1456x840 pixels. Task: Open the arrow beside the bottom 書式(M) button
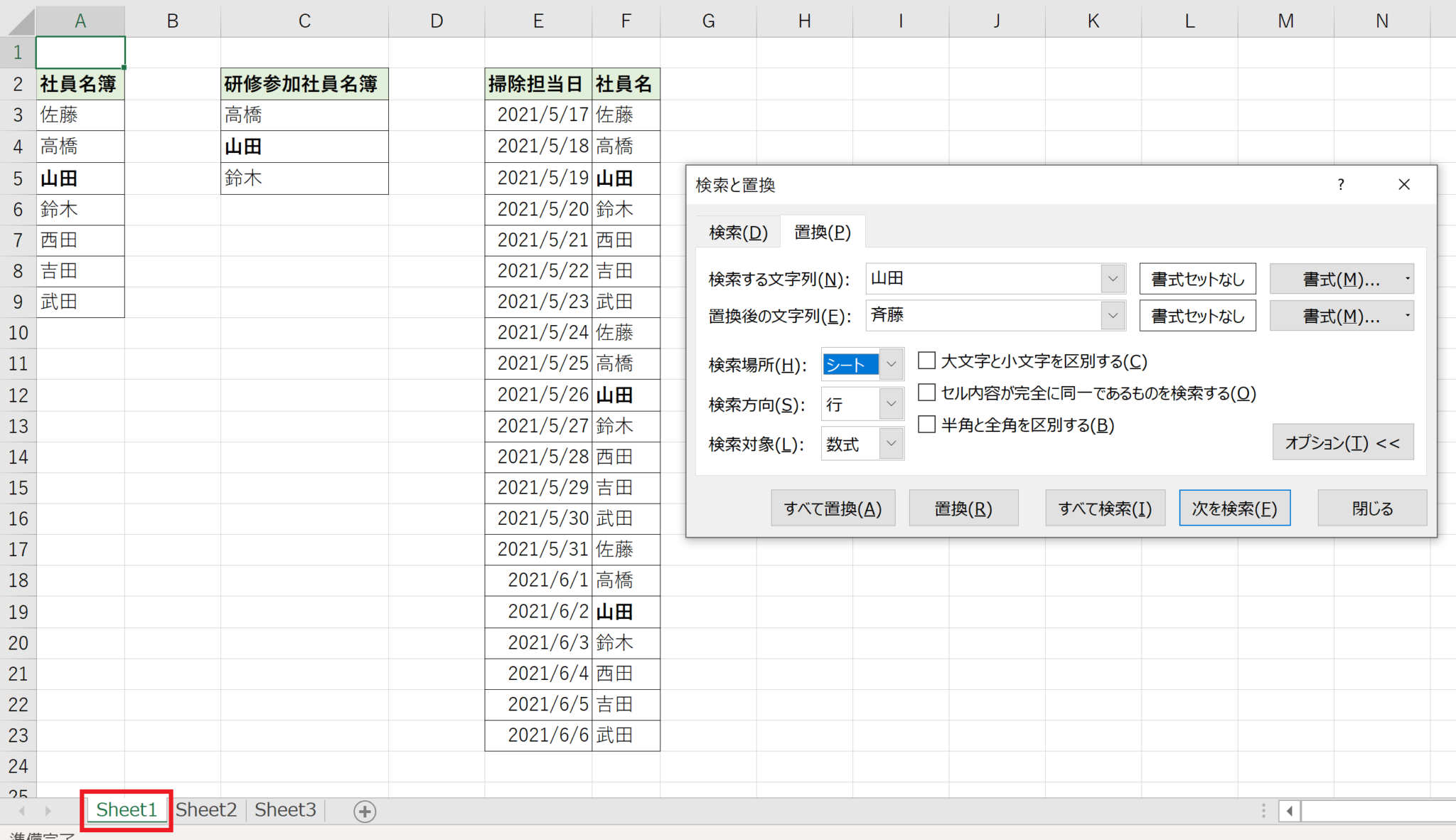pos(1407,316)
